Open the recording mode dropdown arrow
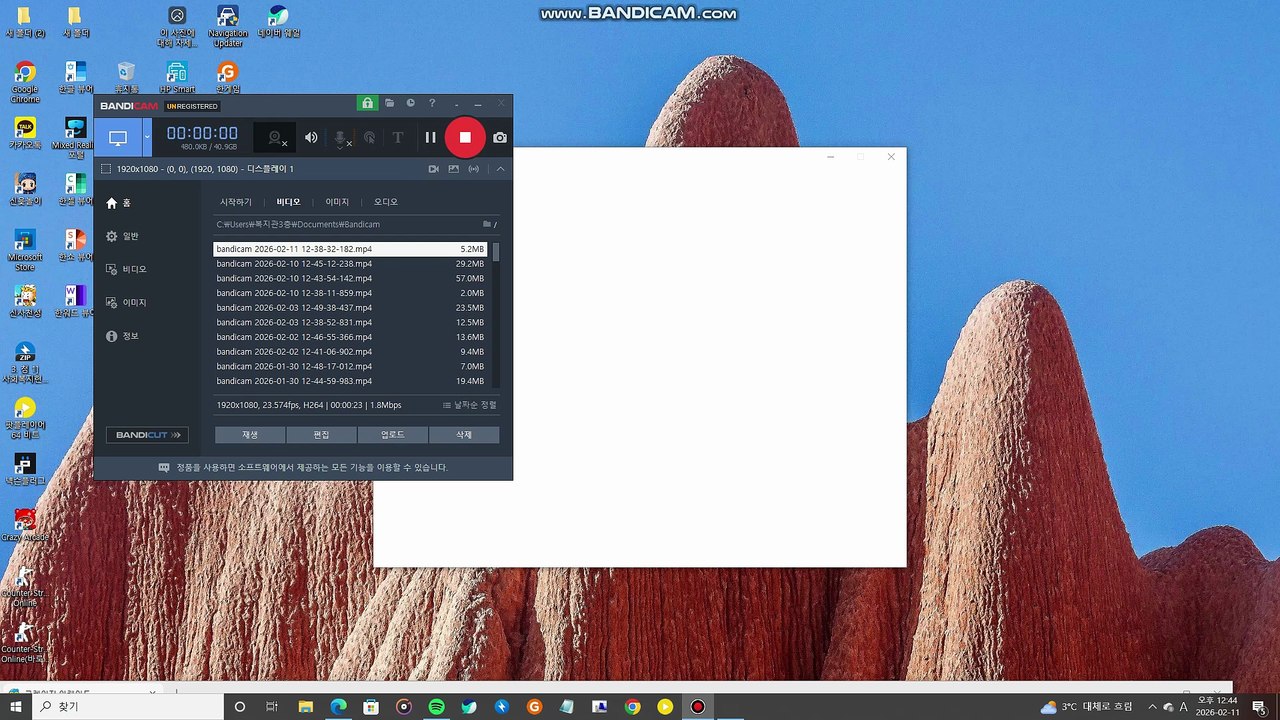Image resolution: width=1280 pixels, height=720 pixels. [x=147, y=137]
